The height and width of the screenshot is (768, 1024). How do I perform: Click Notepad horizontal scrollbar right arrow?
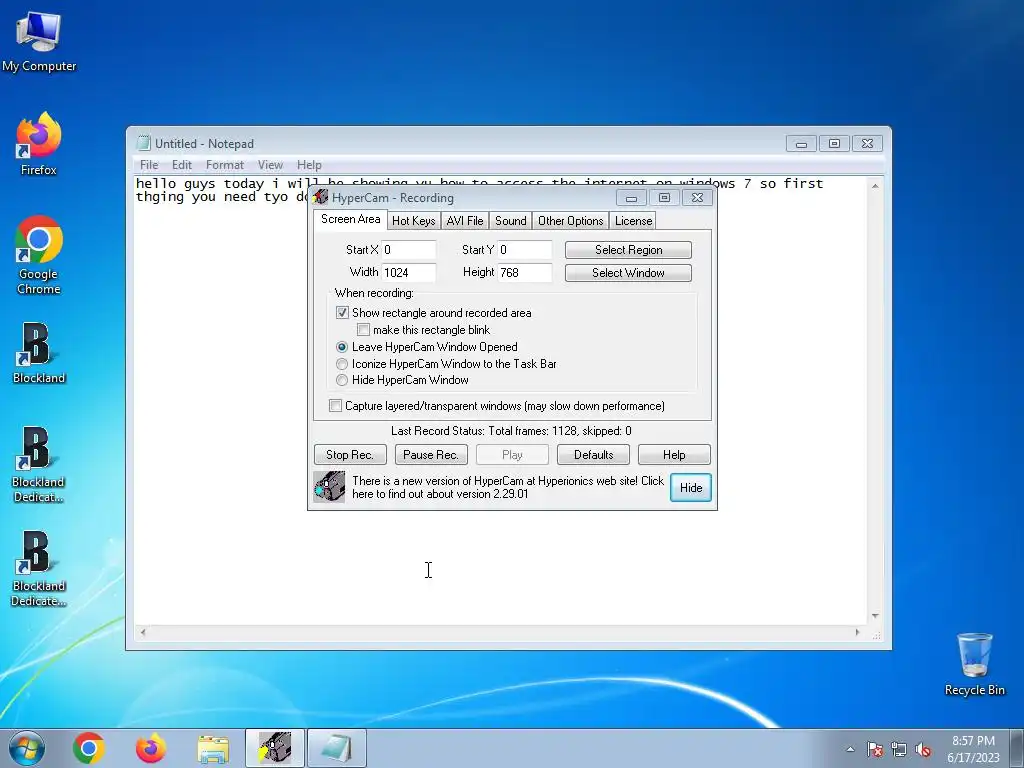tap(857, 632)
